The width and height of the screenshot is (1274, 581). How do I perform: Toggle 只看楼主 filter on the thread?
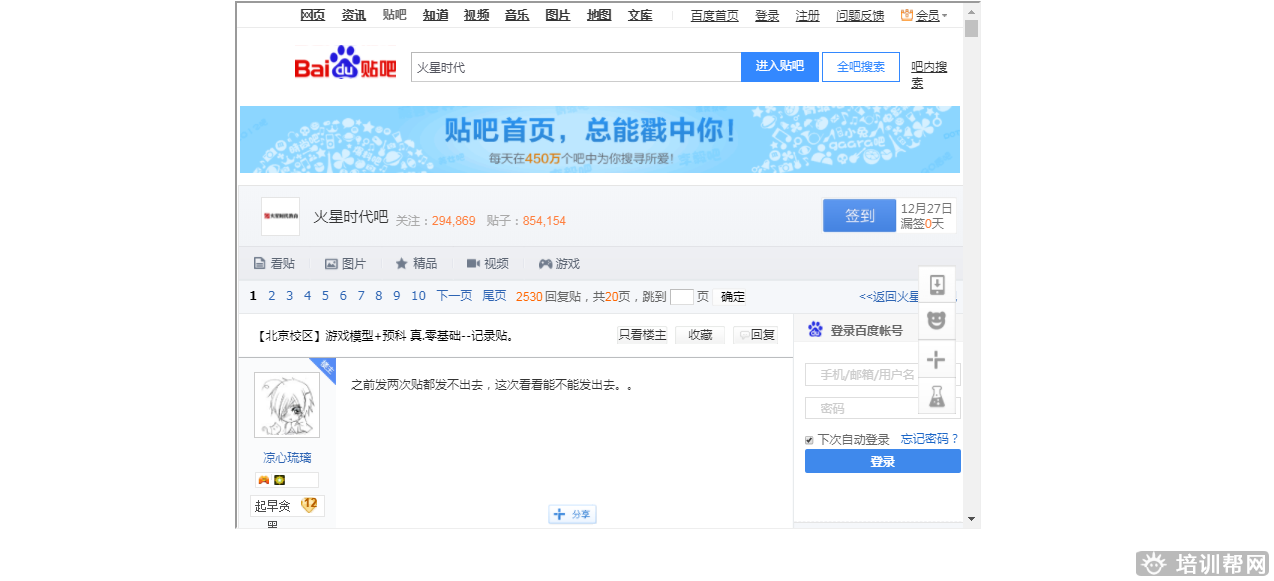[640, 334]
